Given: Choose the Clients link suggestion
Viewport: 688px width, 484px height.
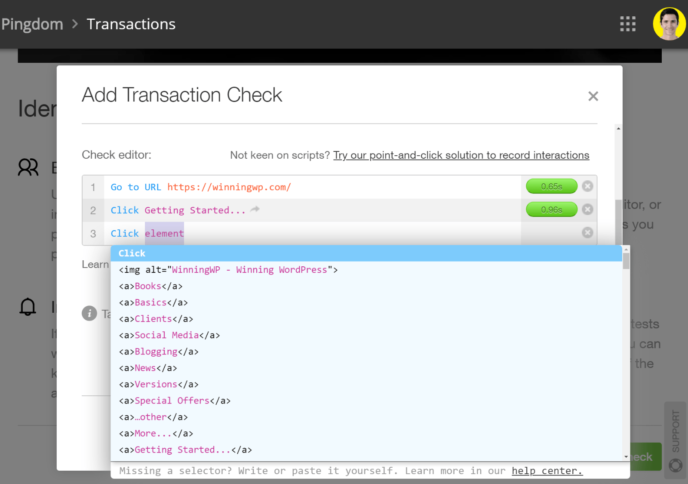Looking at the screenshot, I should tap(366, 319).
